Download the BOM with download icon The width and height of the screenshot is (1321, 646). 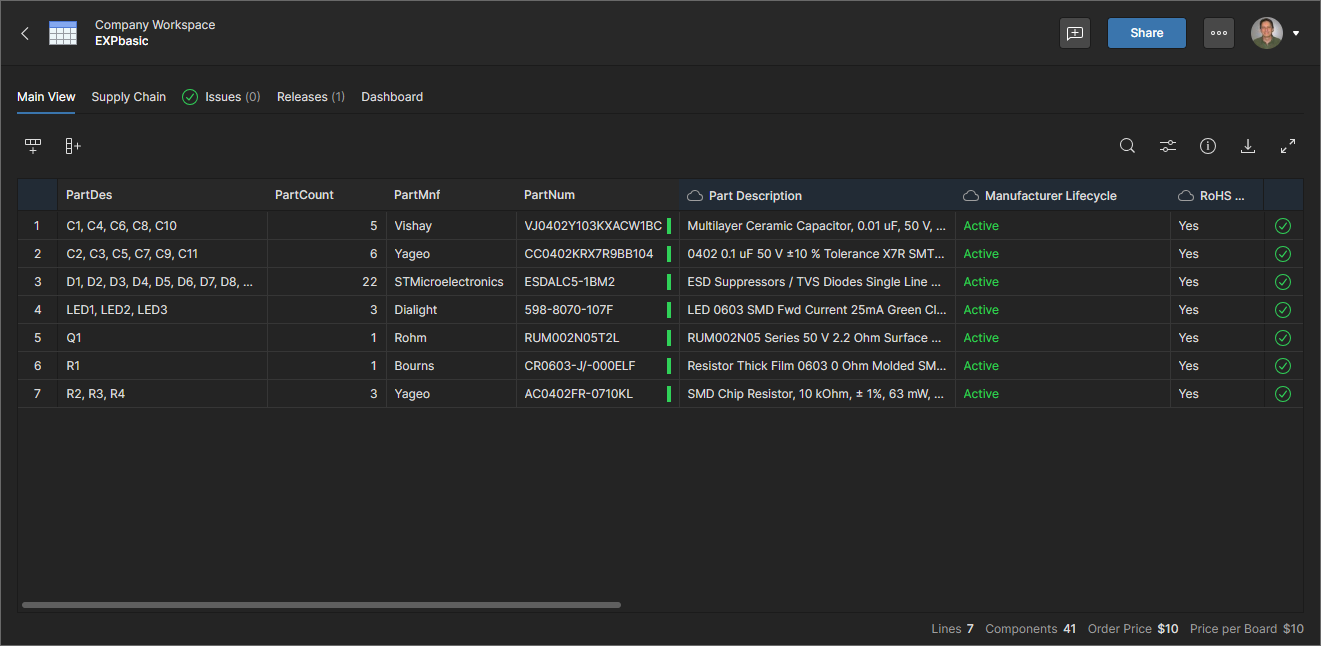click(1248, 146)
